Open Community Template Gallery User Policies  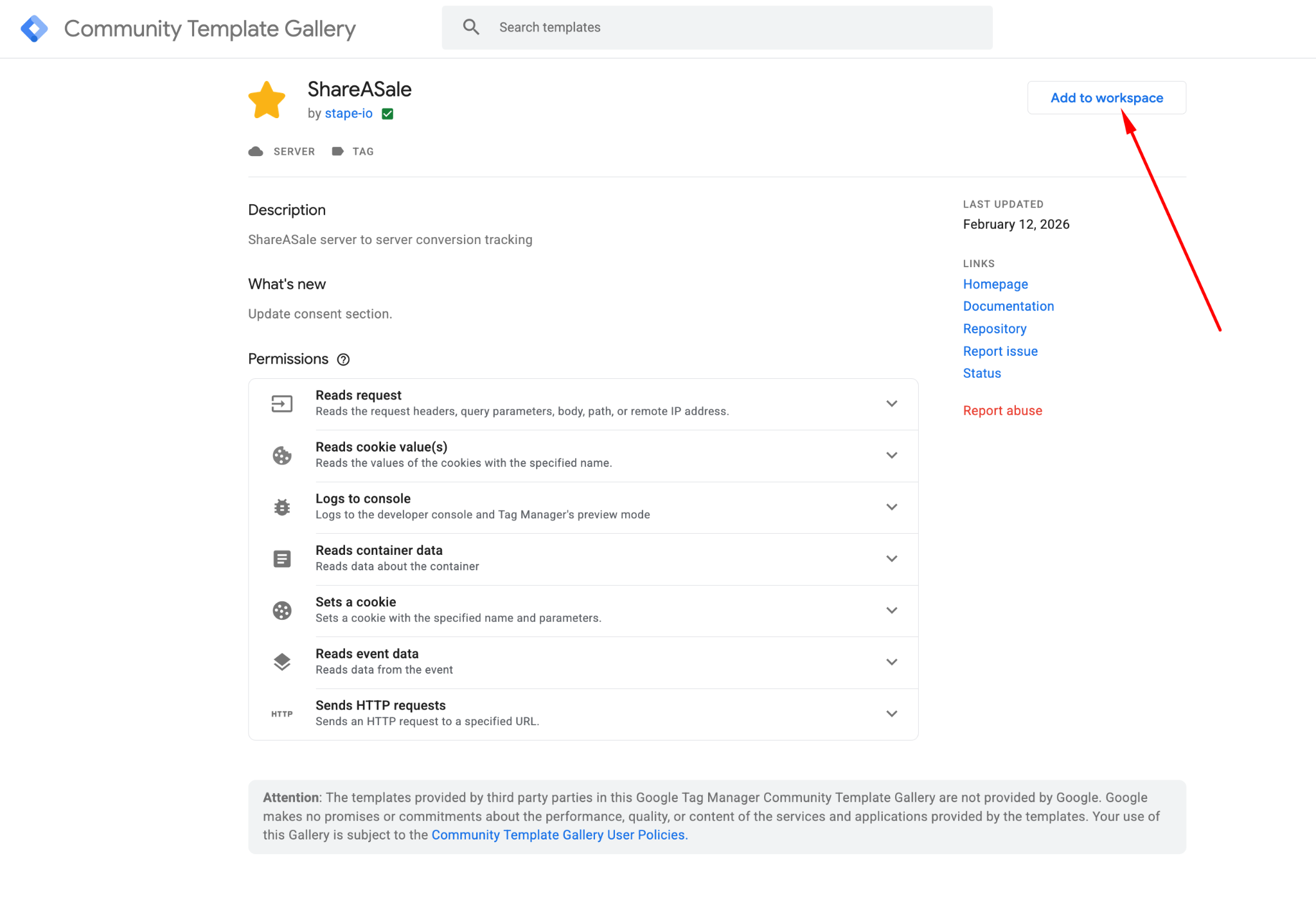pos(560,835)
